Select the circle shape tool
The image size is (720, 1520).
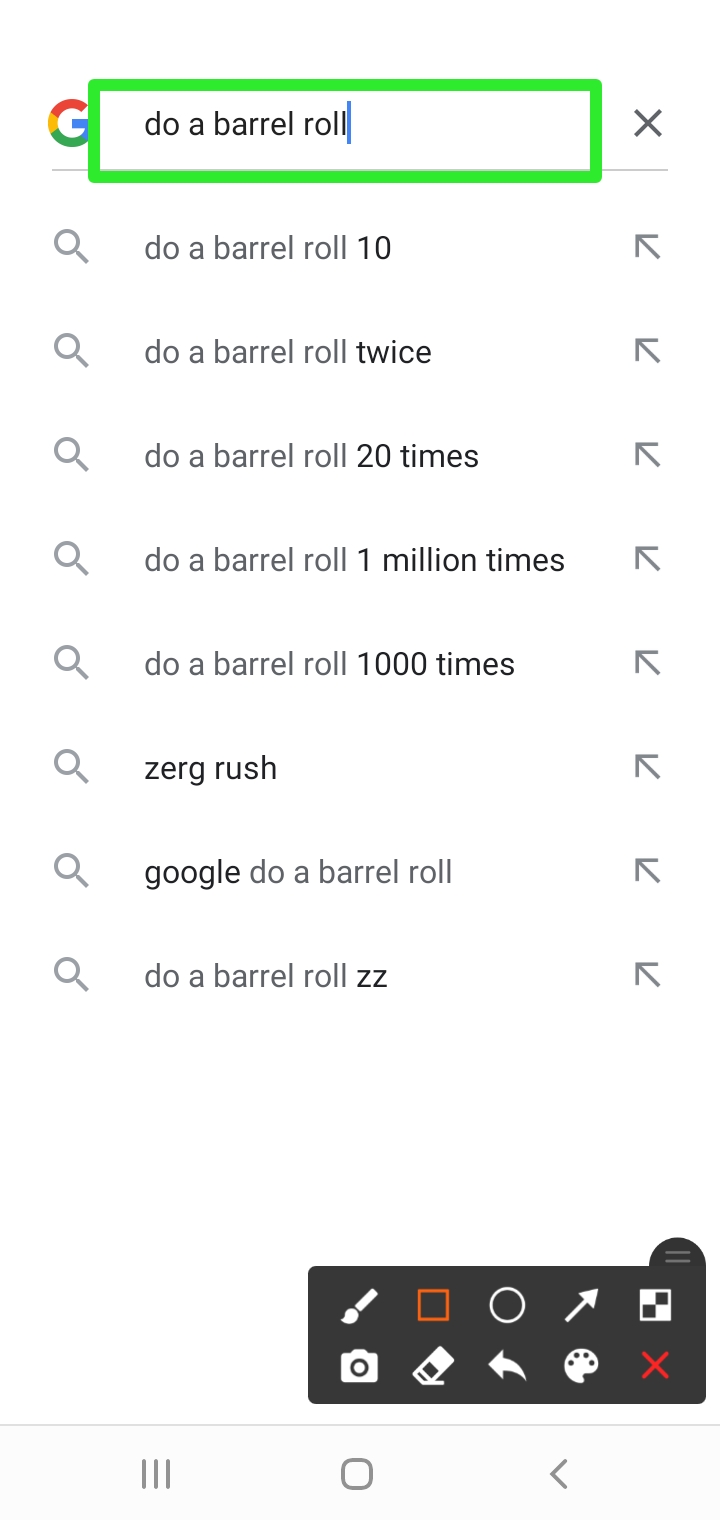pyautogui.click(x=507, y=1306)
